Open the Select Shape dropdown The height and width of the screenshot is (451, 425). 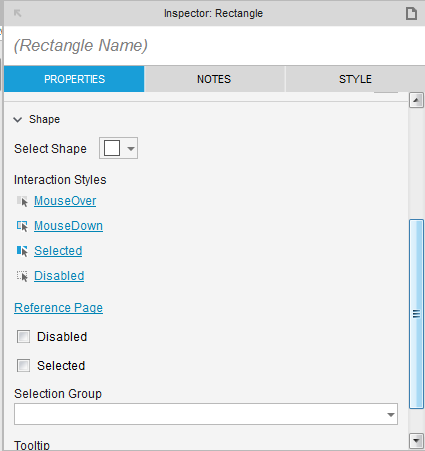tap(118, 148)
